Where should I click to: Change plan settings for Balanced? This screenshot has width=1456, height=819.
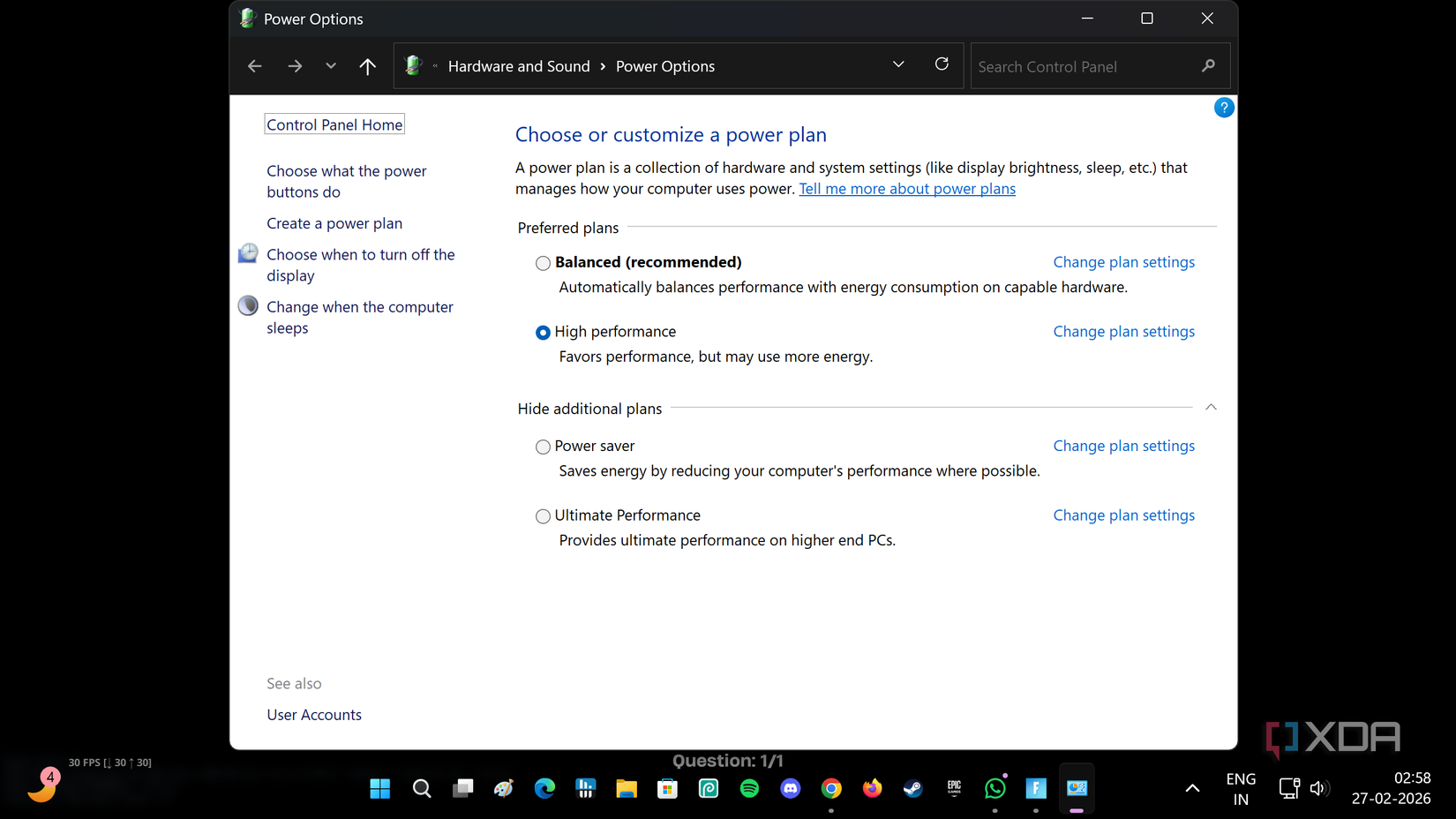[1123, 262]
